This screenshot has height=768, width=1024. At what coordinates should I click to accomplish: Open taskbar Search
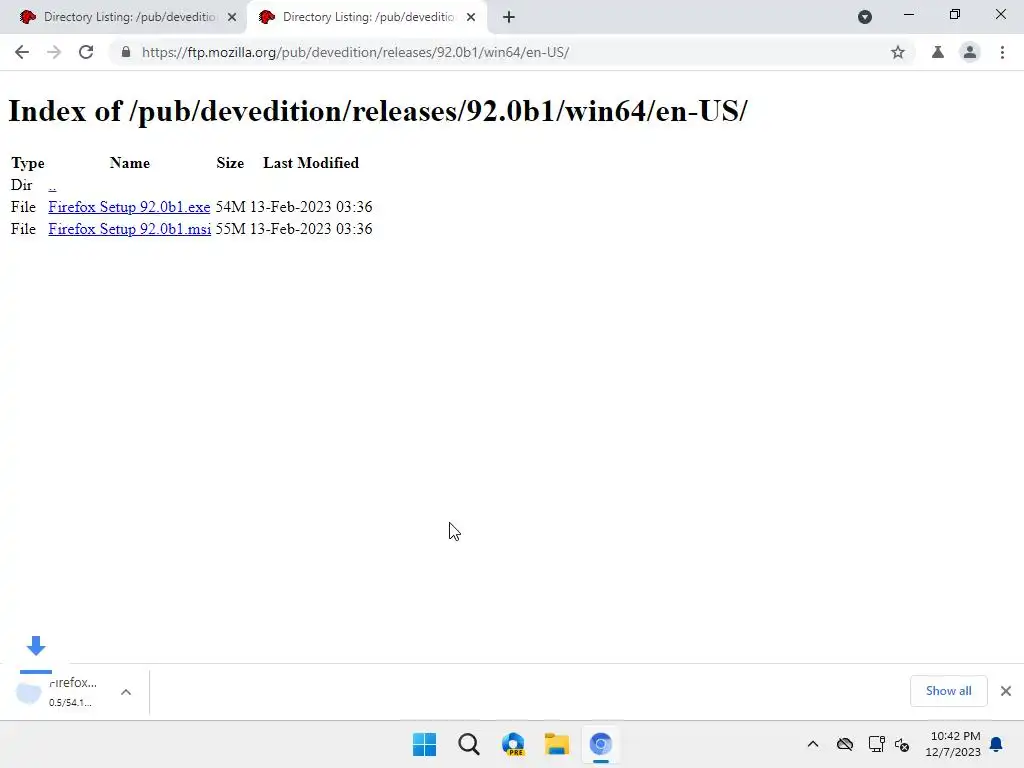pyautogui.click(x=469, y=744)
